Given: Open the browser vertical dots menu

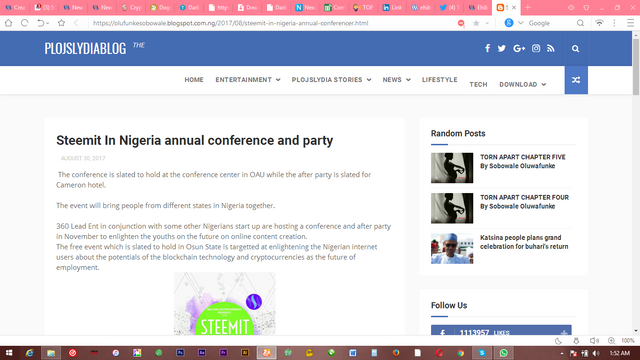Looking at the screenshot, I should [x=614, y=23].
